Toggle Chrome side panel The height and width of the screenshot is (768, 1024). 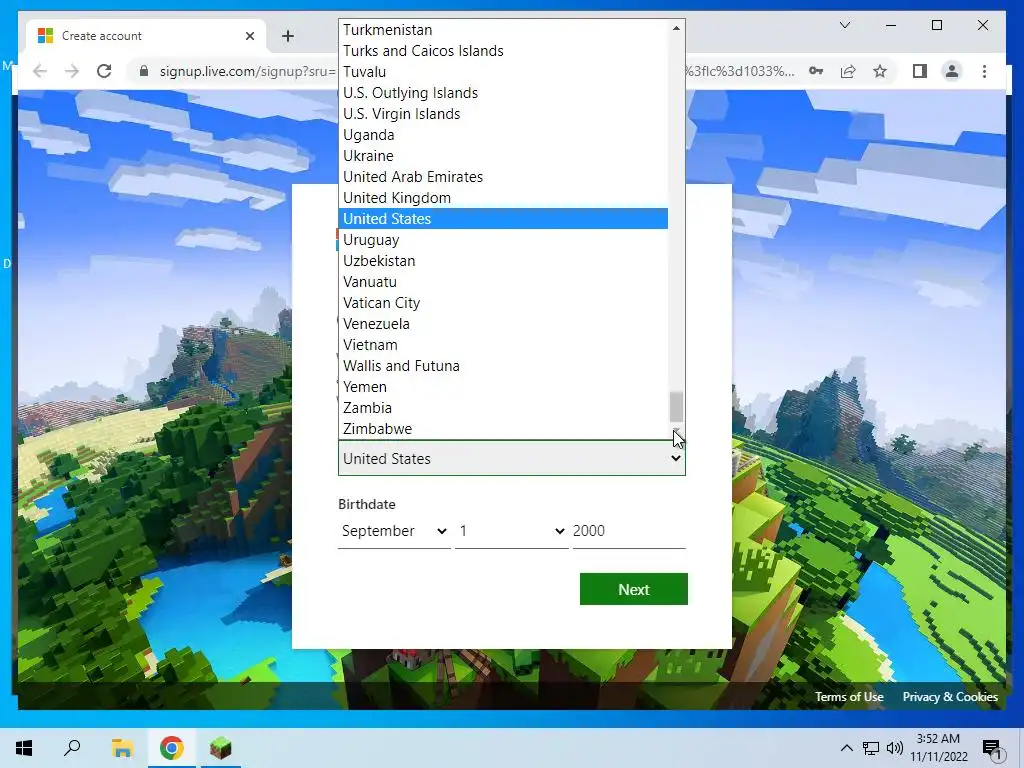point(920,71)
